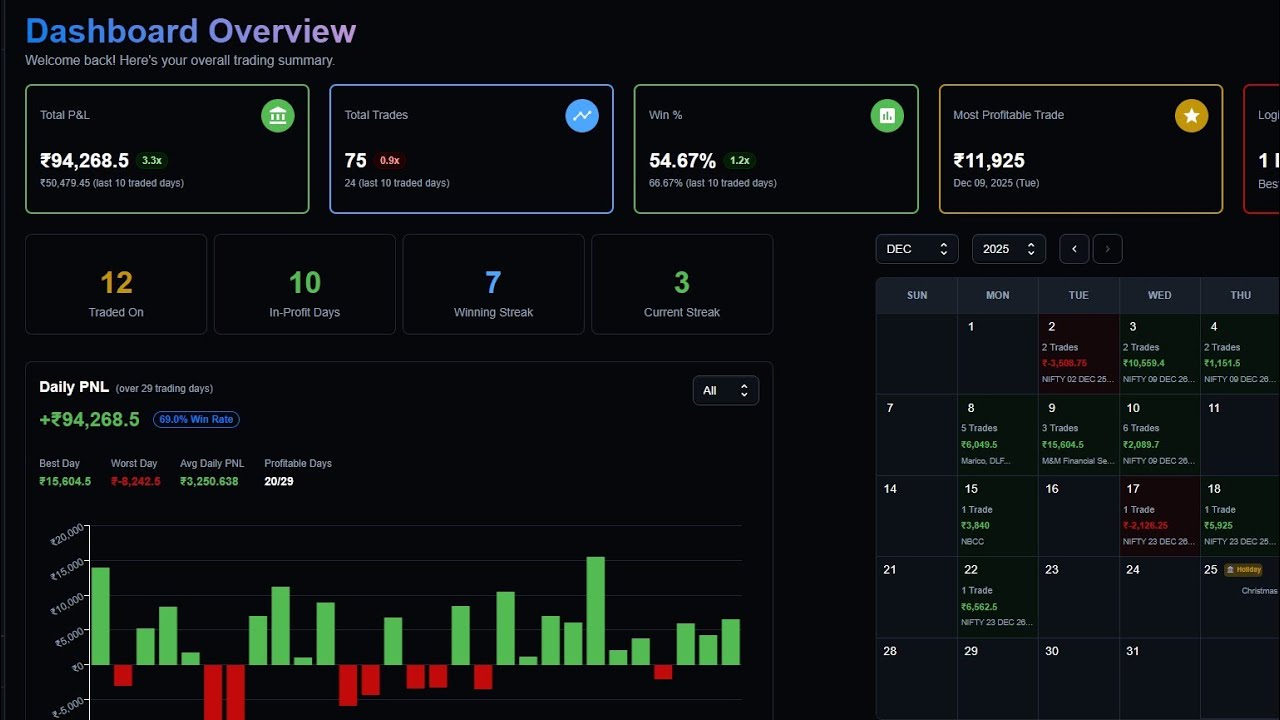Viewport: 1280px width, 720px height.
Task: Click the 69.0% Win Rate badge
Action: pyautogui.click(x=196, y=420)
